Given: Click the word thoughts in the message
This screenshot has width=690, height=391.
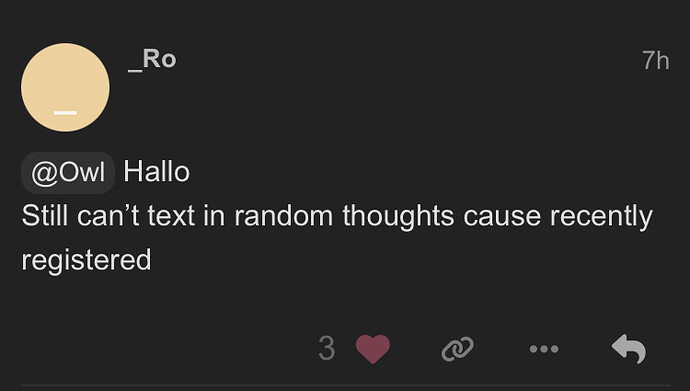Looking at the screenshot, I should [x=398, y=217].
